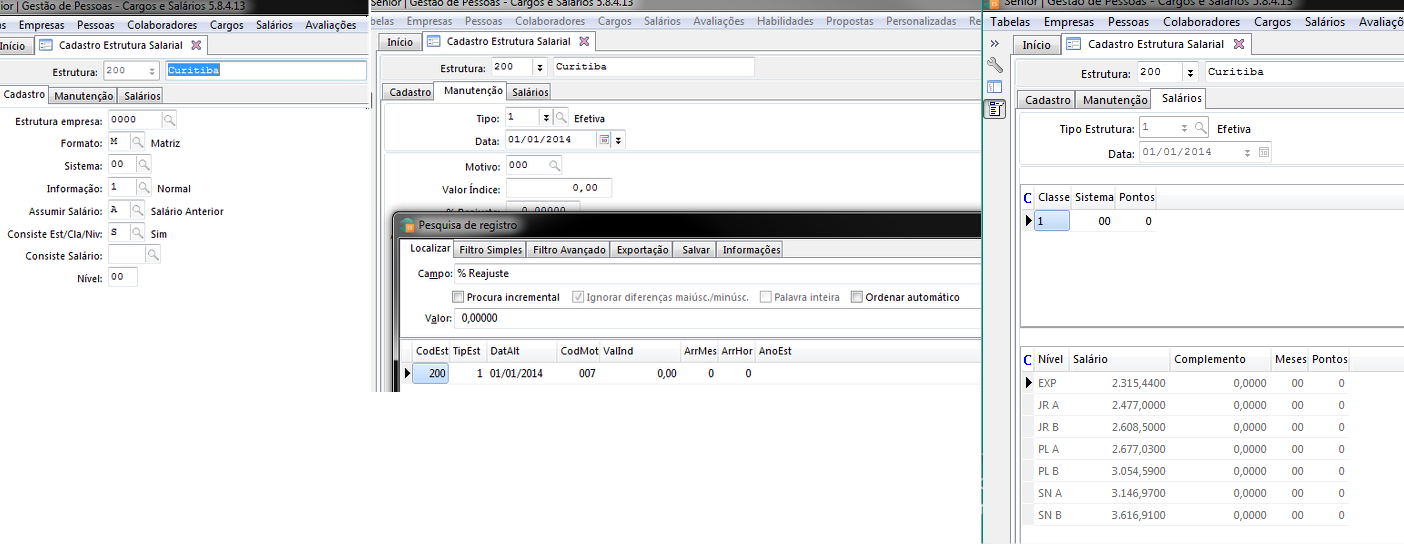
Task: Click search magnifier next to Assumir Salário
Action: (138, 211)
